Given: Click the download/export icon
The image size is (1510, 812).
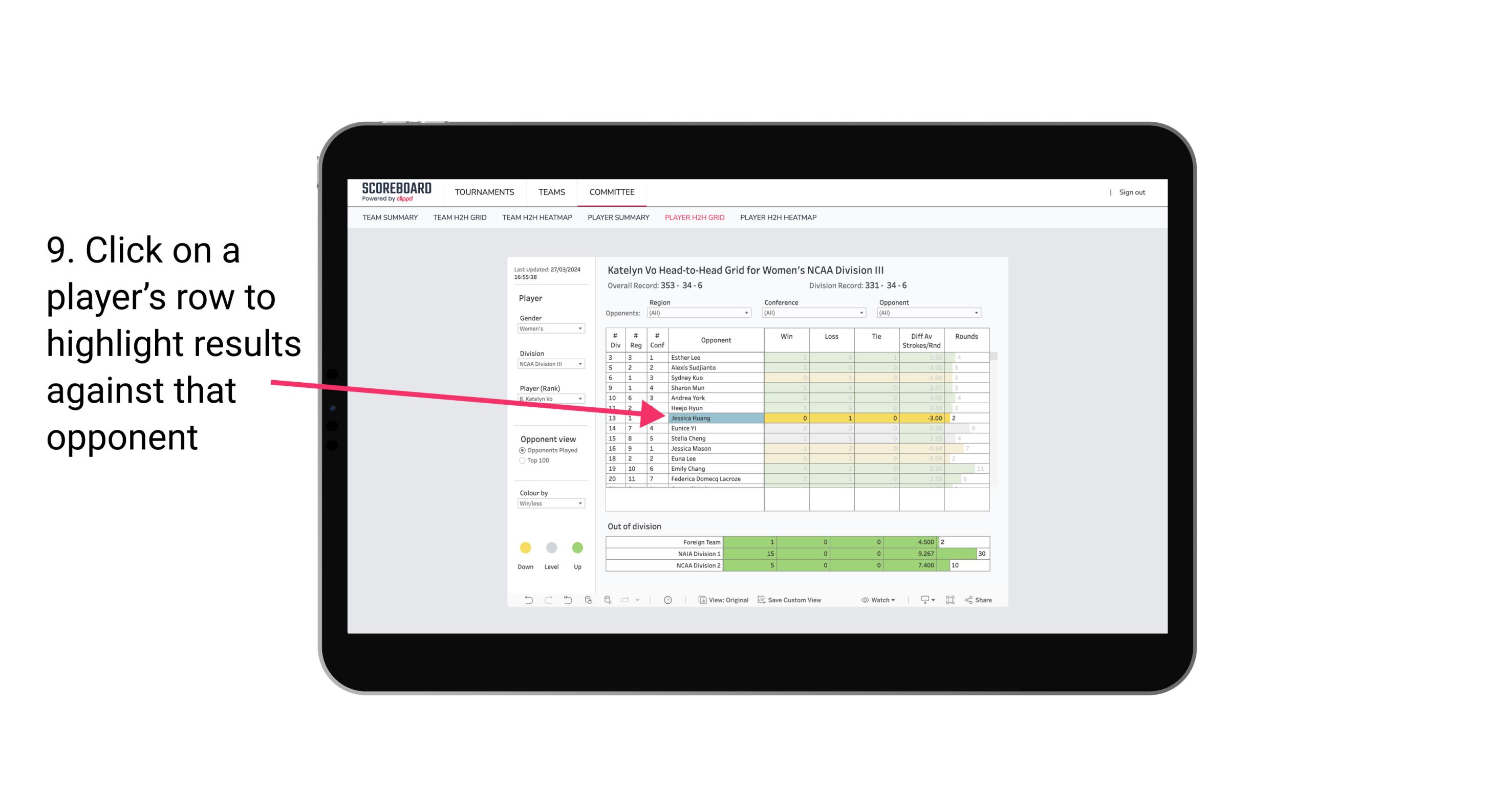Looking at the screenshot, I should click(x=923, y=601).
